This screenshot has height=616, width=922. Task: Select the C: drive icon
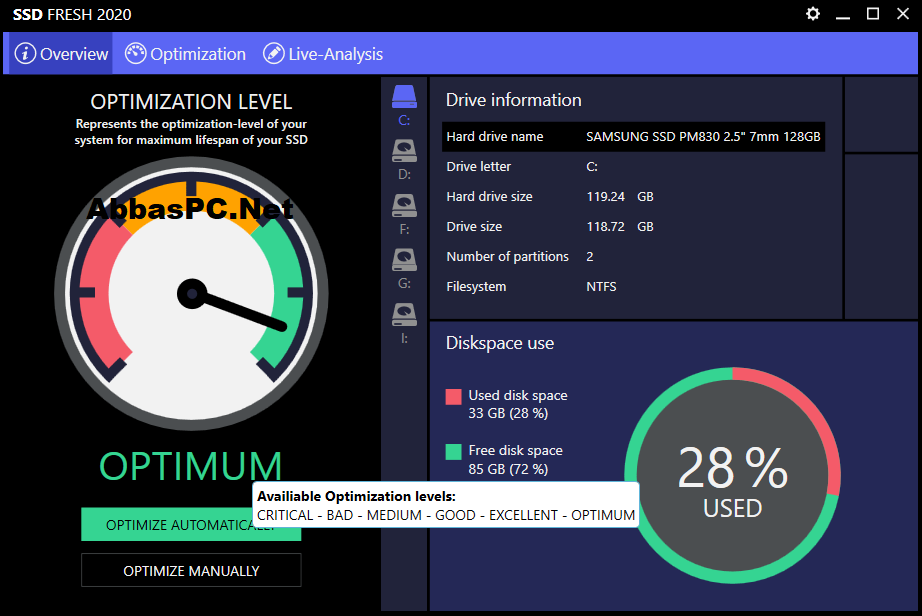pyautogui.click(x=405, y=97)
